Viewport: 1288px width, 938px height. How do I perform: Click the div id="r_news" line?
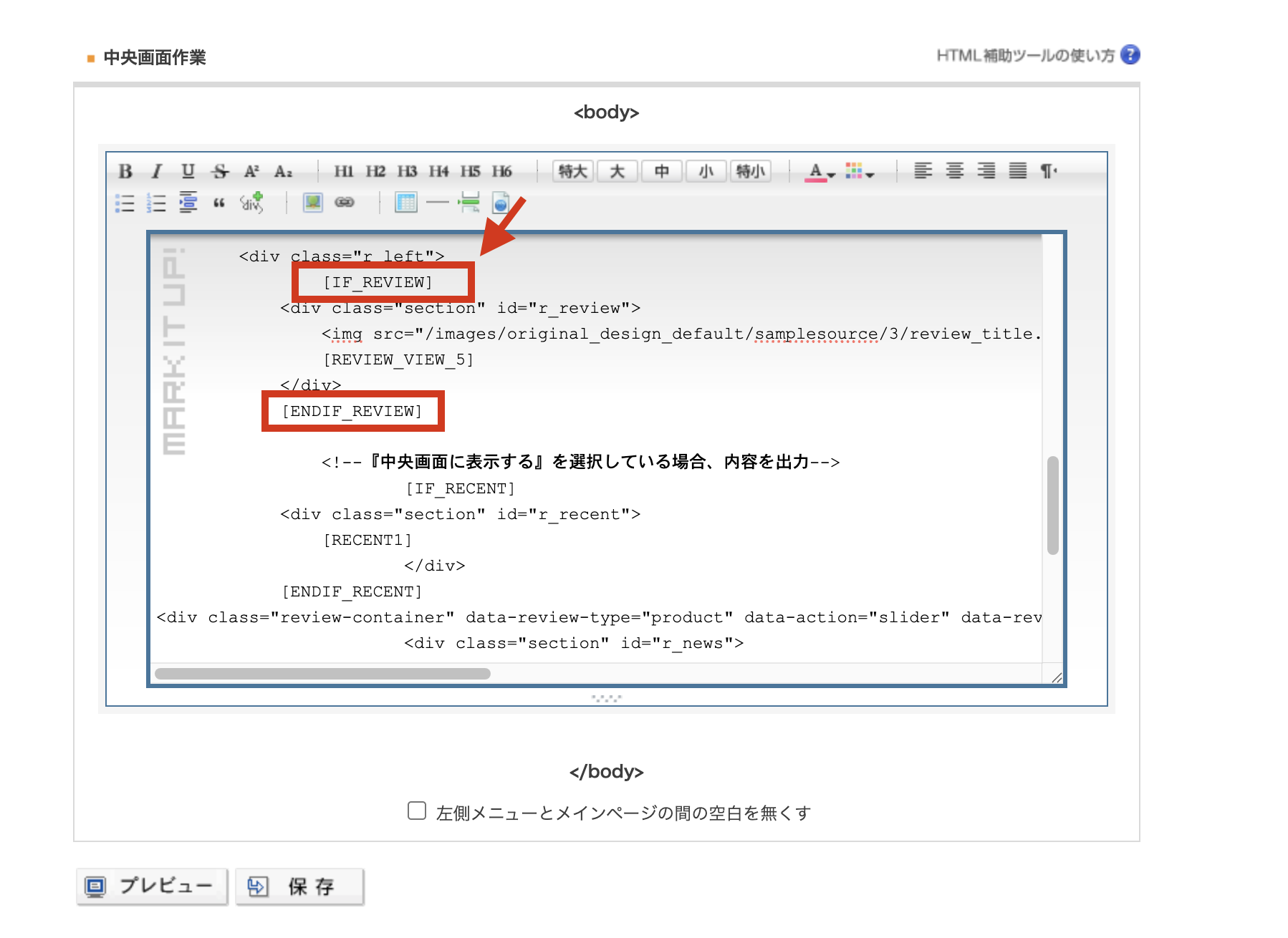(574, 643)
